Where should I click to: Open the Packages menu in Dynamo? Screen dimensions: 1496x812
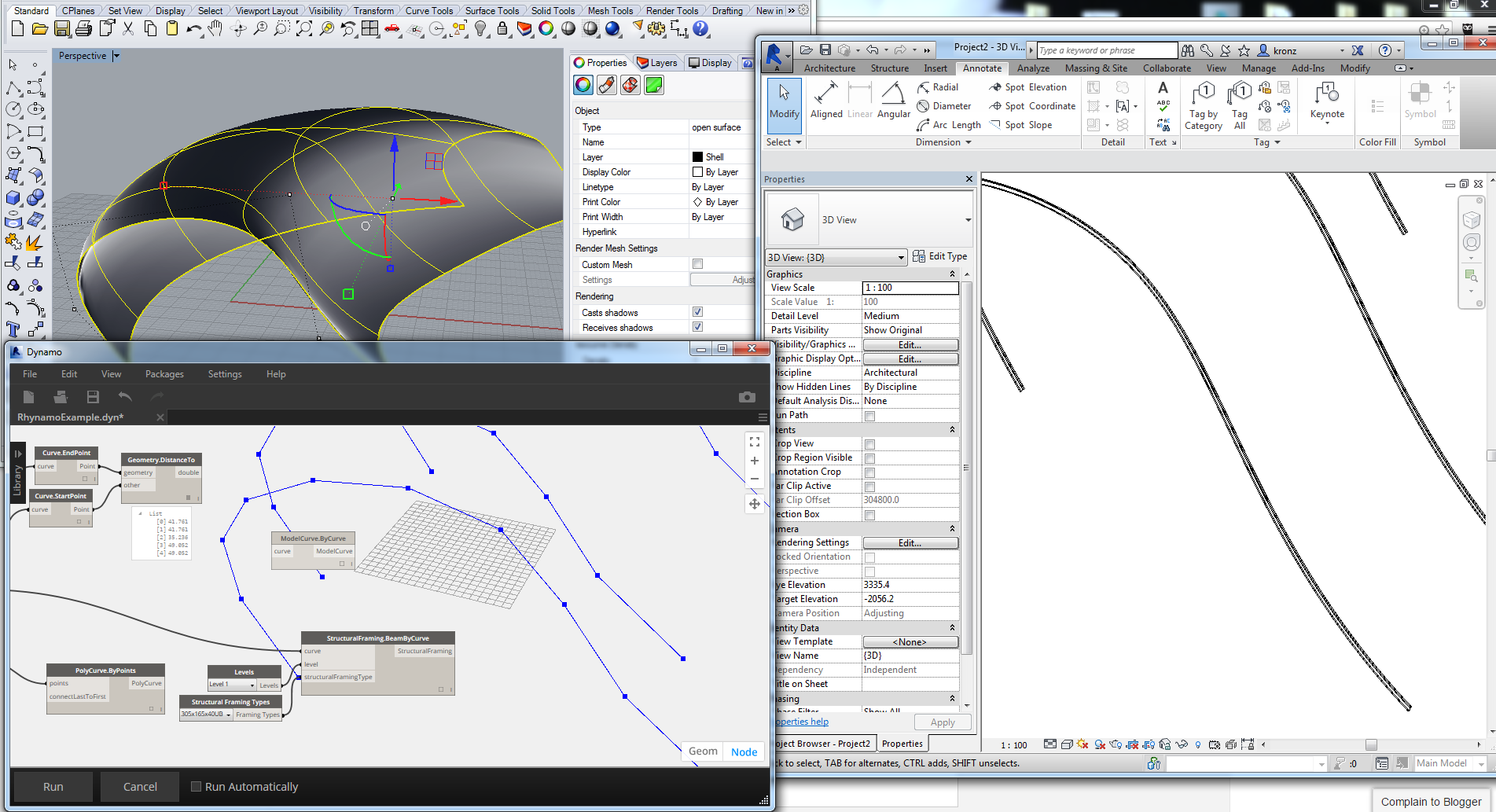click(x=164, y=374)
